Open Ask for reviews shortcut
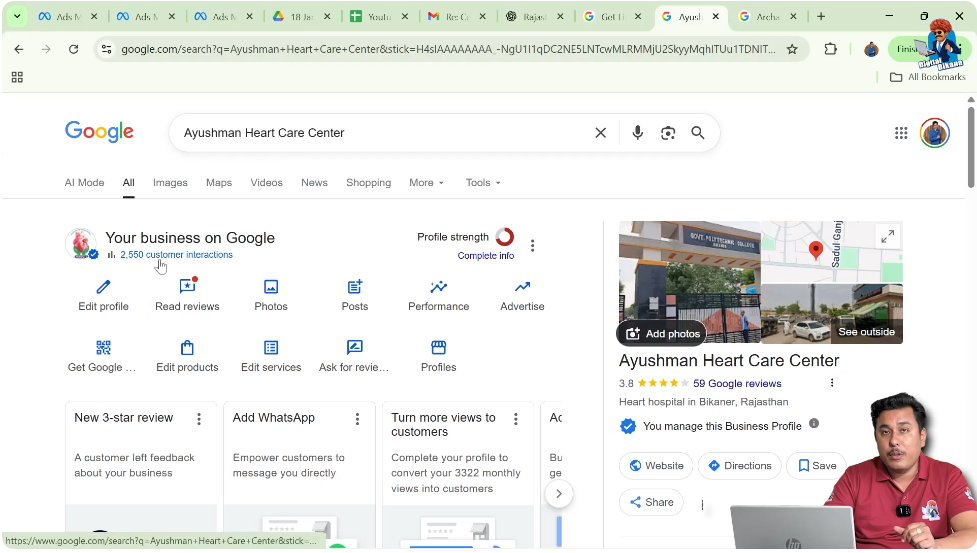The image size is (977, 553). [x=354, y=356]
